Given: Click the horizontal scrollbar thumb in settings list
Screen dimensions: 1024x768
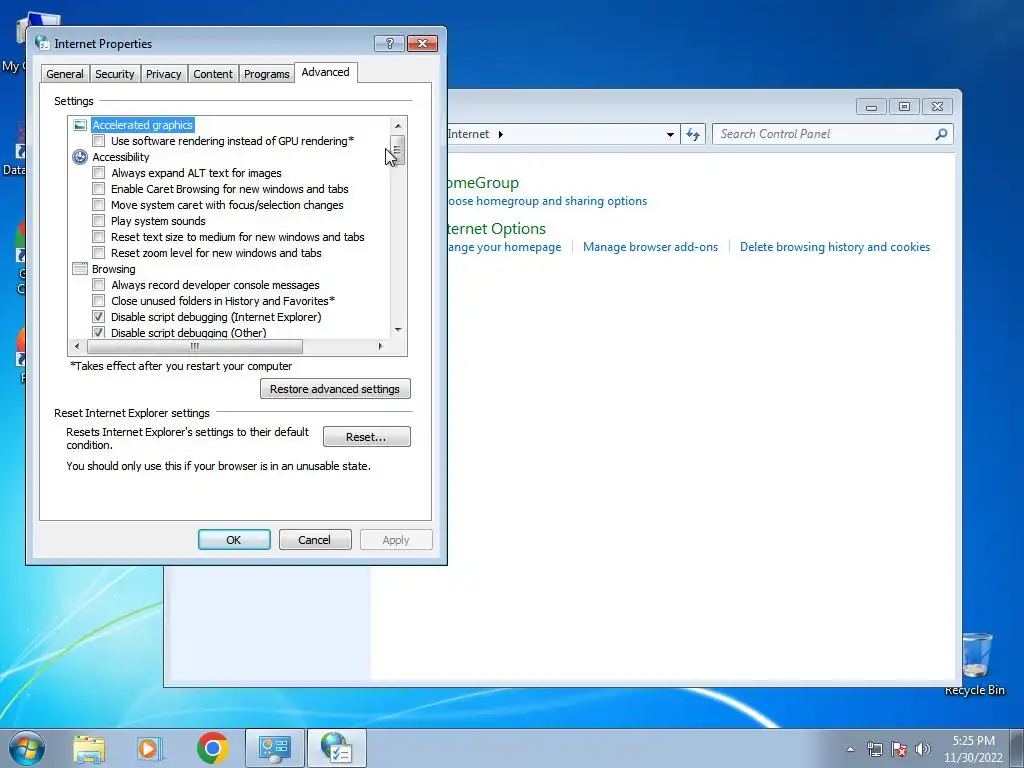Looking at the screenshot, I should coord(195,346).
